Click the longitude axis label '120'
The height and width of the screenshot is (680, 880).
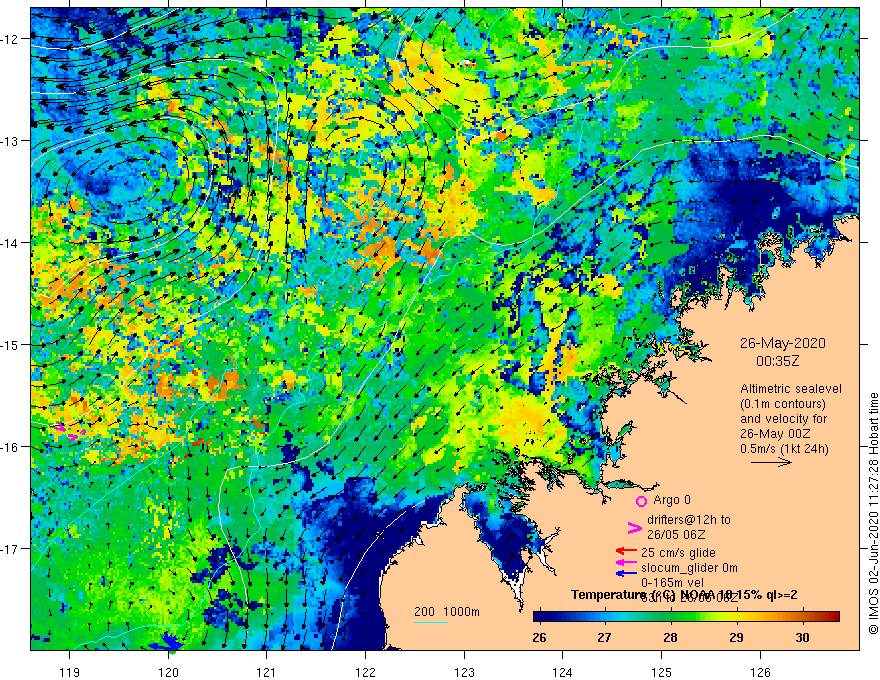168,672
